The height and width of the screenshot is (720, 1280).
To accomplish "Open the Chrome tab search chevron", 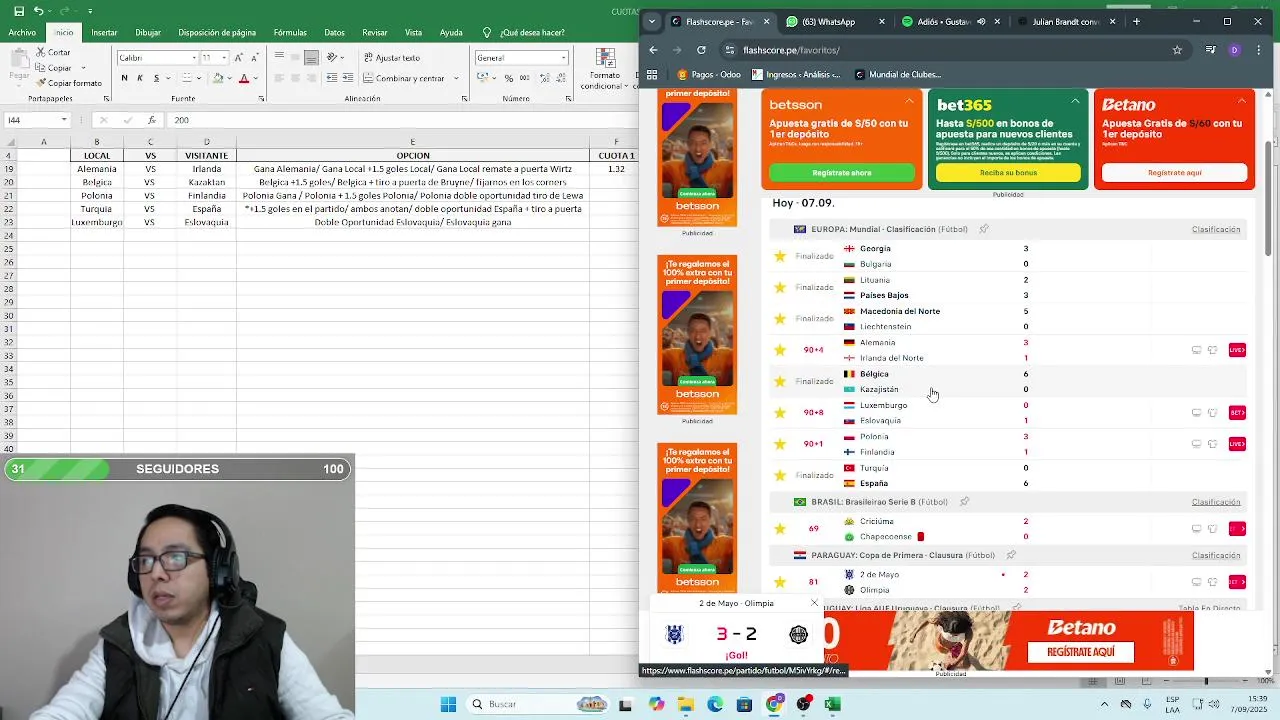I will click(652, 21).
